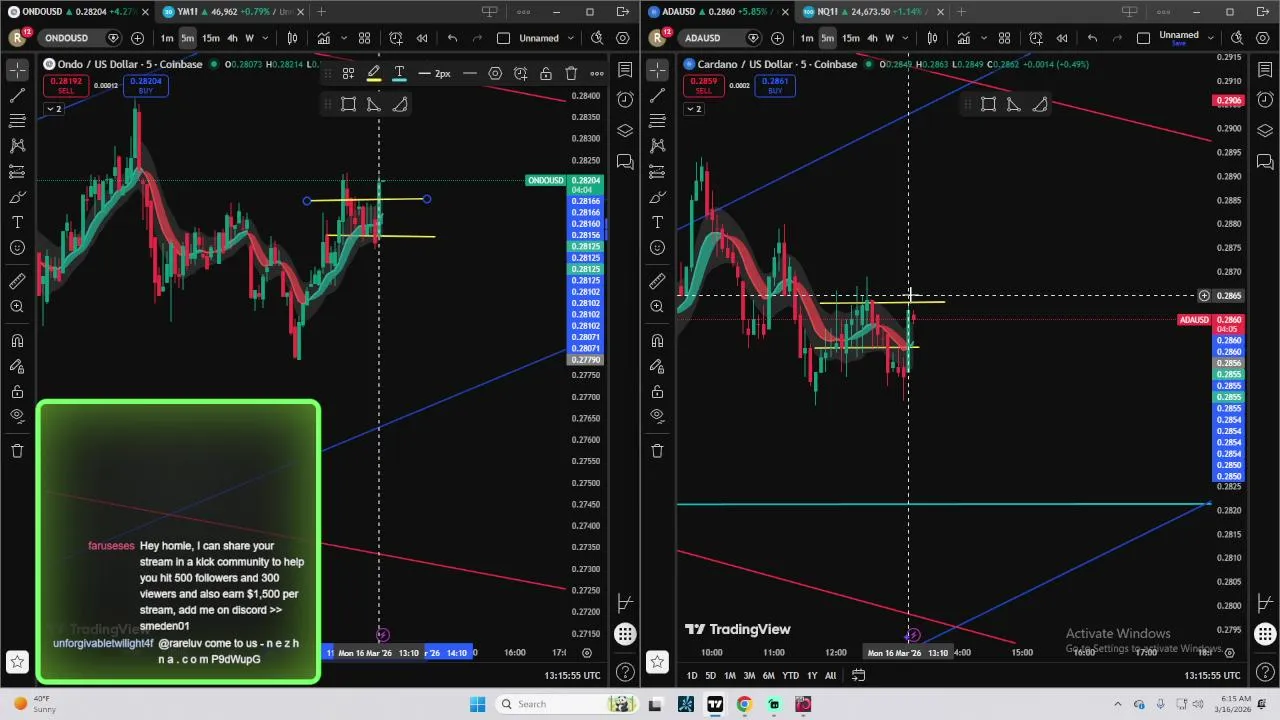
Task: Open the watchlist panel in the ONDOUSD window
Action: click(x=625, y=70)
